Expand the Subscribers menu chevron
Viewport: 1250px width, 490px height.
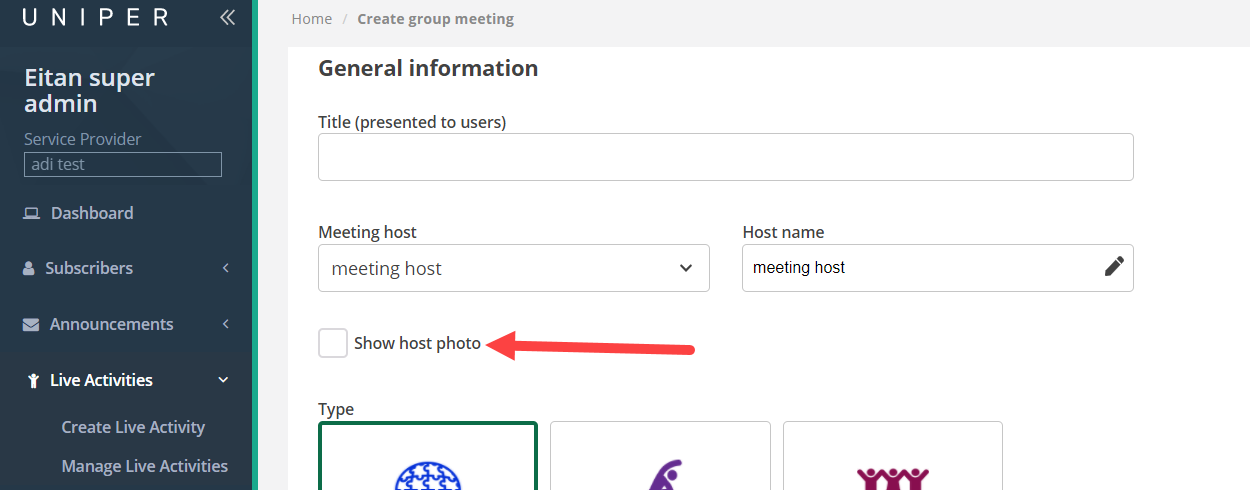(226, 268)
